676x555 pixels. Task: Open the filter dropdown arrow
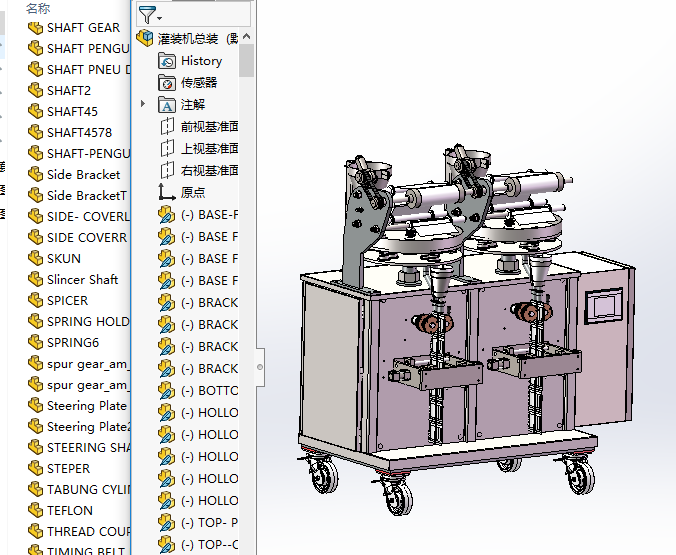tap(160, 18)
